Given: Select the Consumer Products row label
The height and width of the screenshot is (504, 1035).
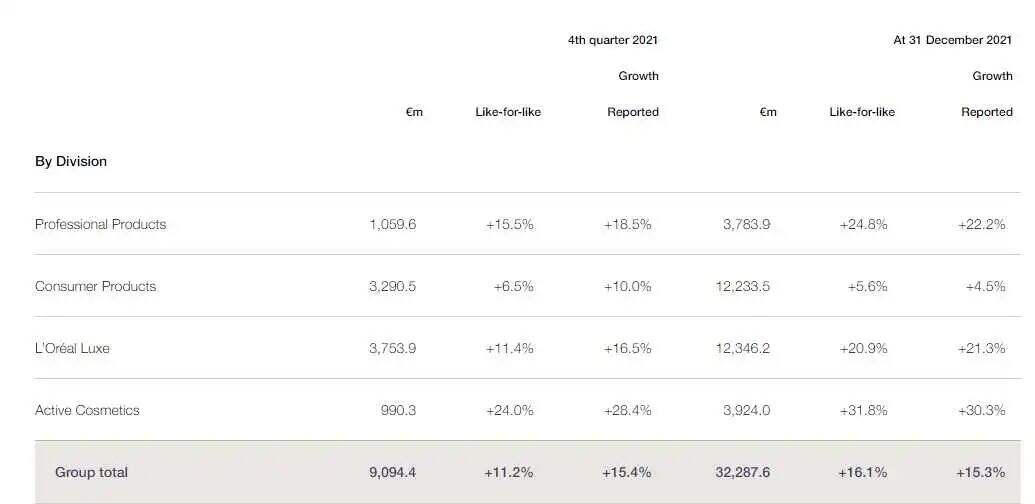Looking at the screenshot, I should [96, 286].
